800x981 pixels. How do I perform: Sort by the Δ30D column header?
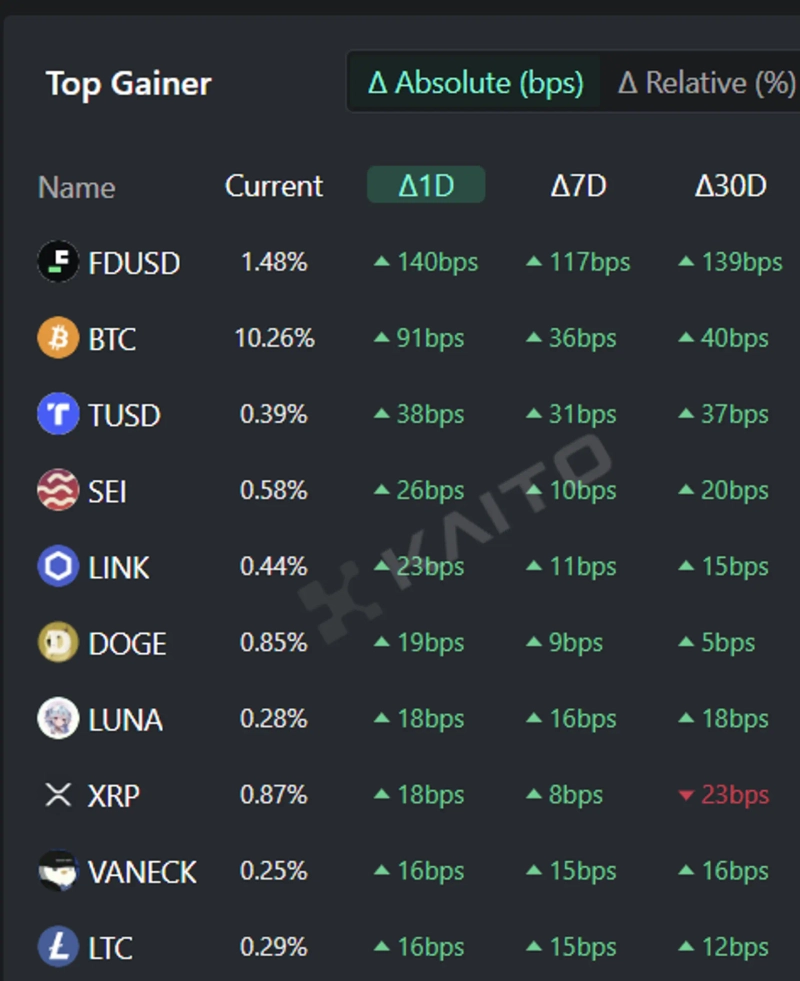(730, 186)
